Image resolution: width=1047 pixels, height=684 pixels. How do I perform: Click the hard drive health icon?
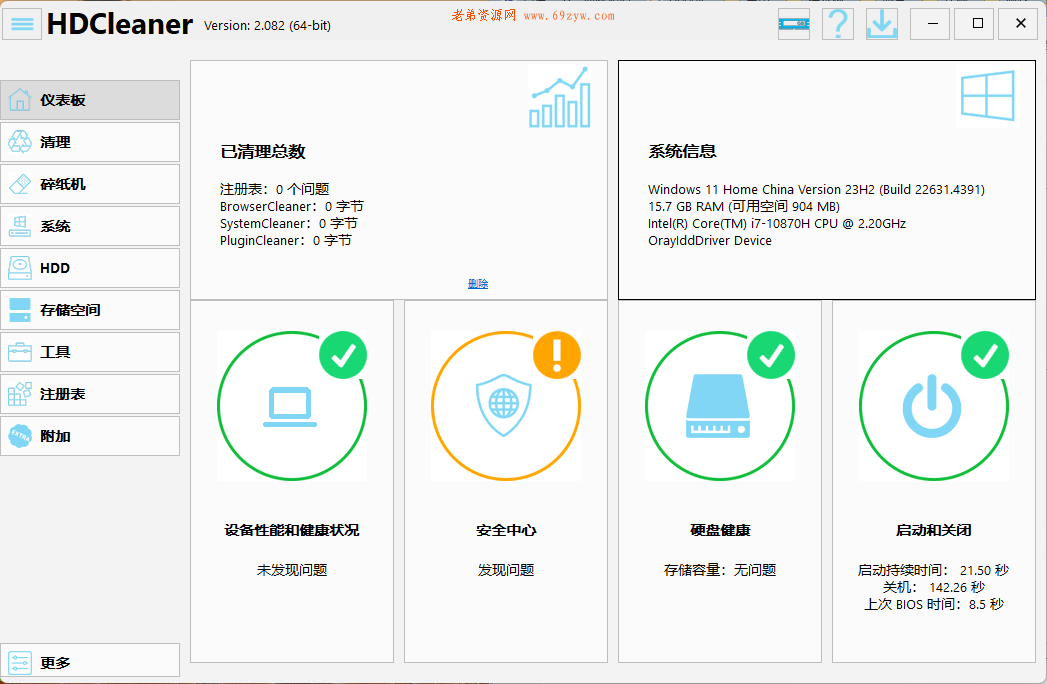718,406
